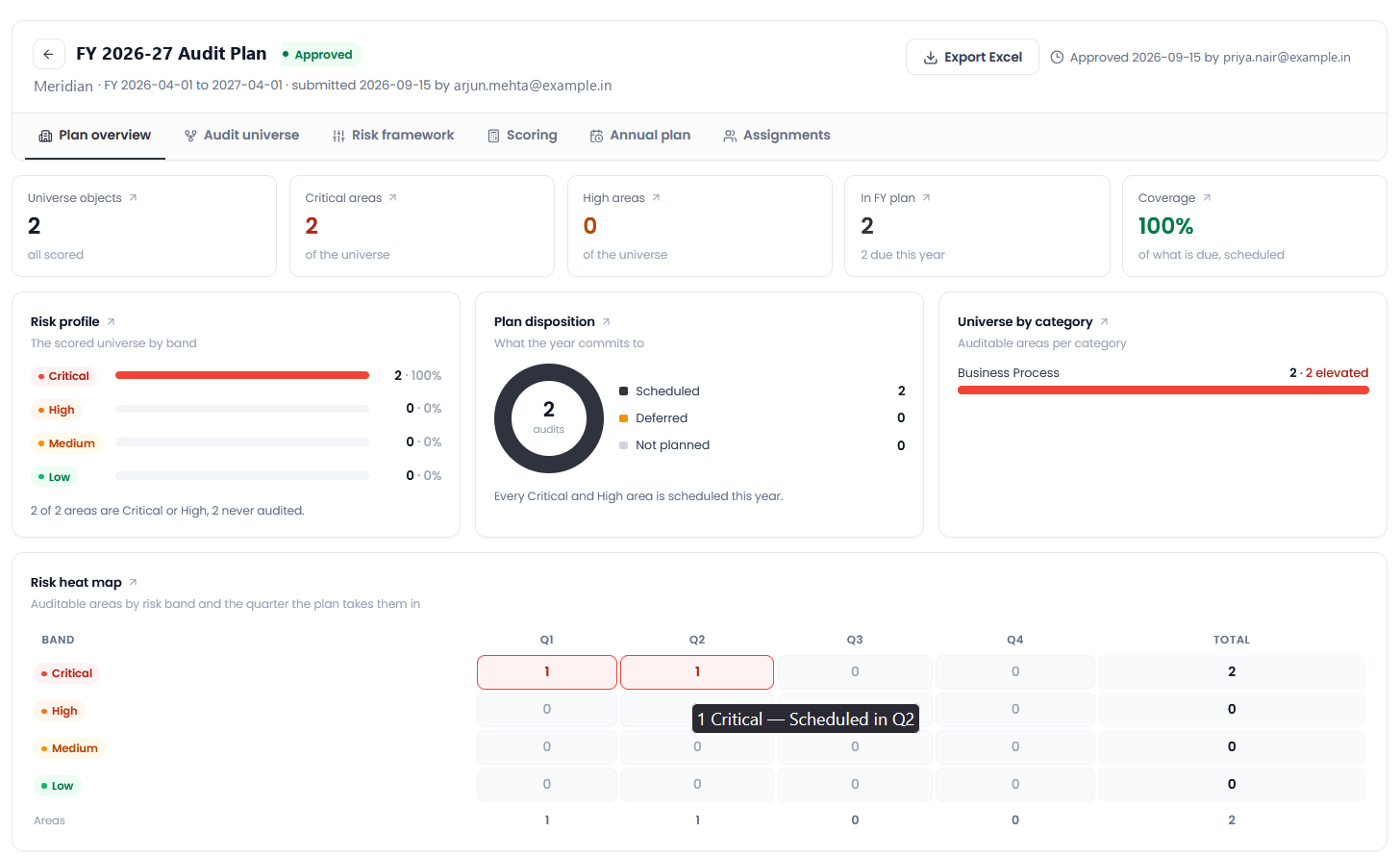Switch to the Plan overview tab
The height and width of the screenshot is (858, 1400).
(94, 136)
